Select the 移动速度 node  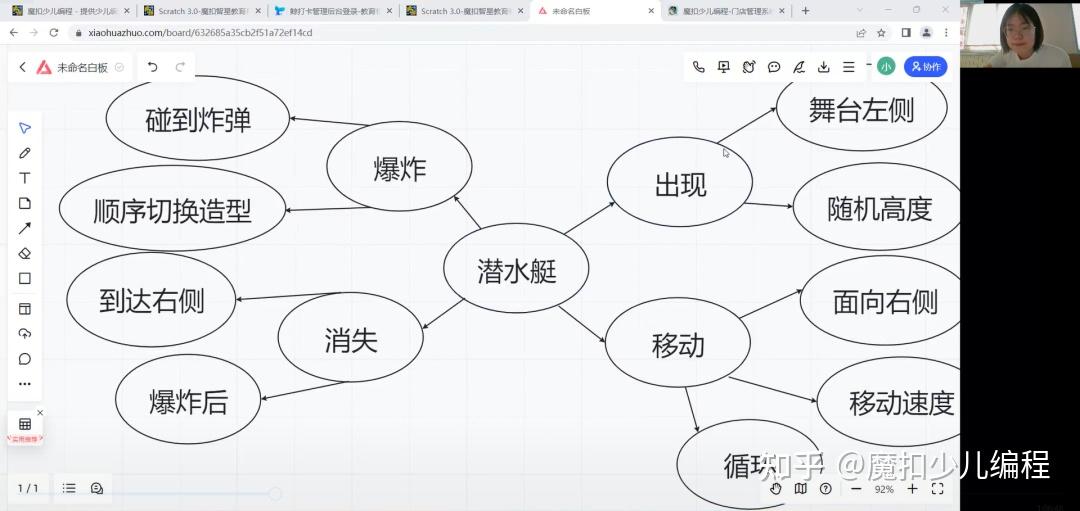(x=889, y=402)
